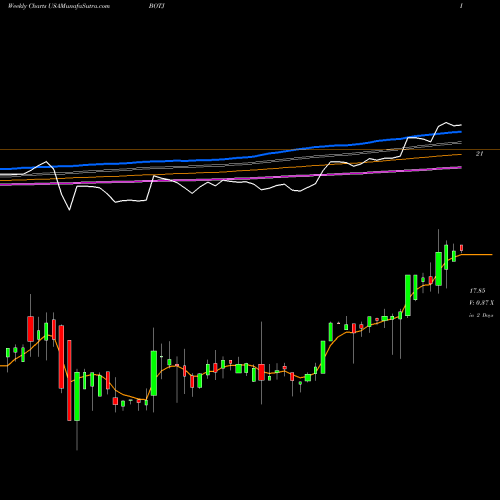Click the tallest red candlestick near the chart low
This screenshot has height=500, width=500.
coord(69,380)
